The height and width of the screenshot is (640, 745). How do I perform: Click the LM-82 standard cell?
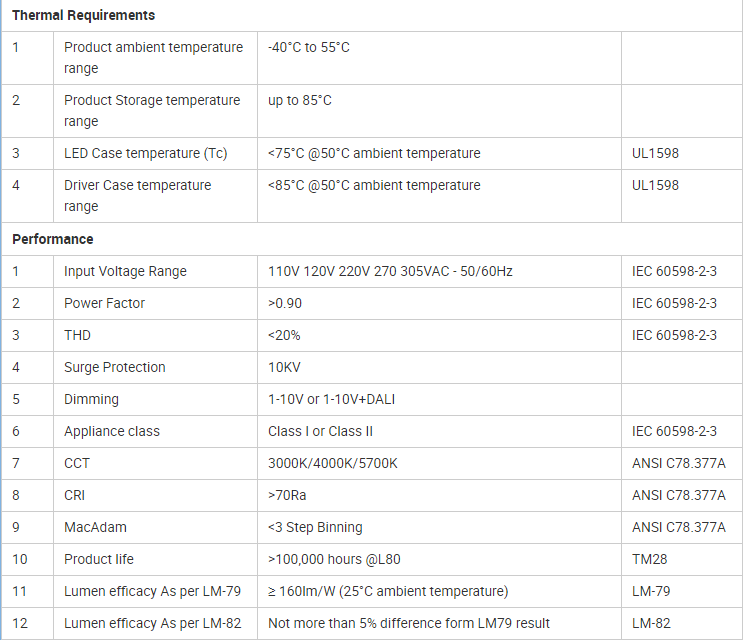point(651,623)
